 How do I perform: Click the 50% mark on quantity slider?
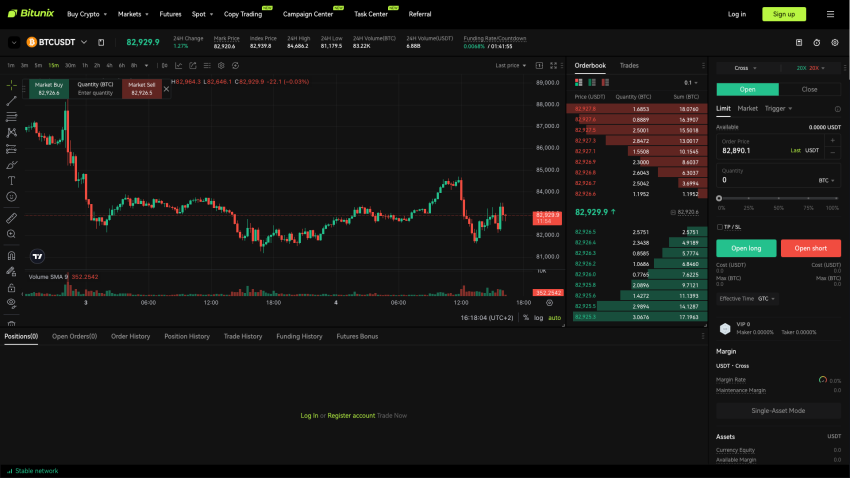coord(778,198)
